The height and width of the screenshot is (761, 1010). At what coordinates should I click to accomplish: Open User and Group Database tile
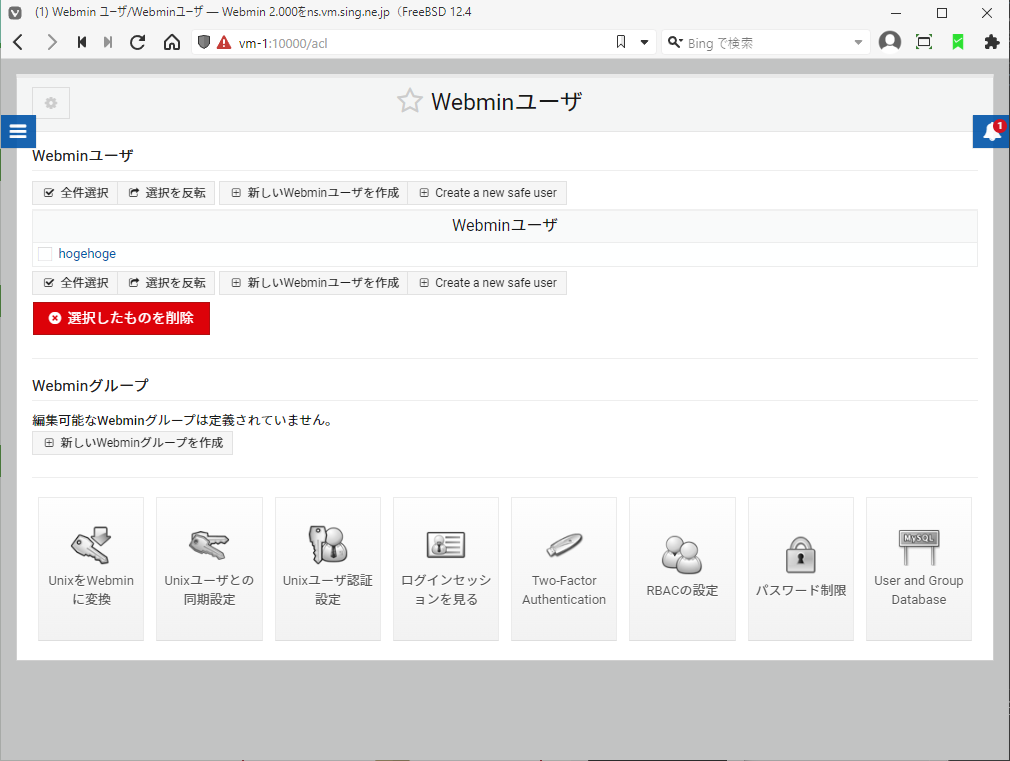click(x=919, y=569)
